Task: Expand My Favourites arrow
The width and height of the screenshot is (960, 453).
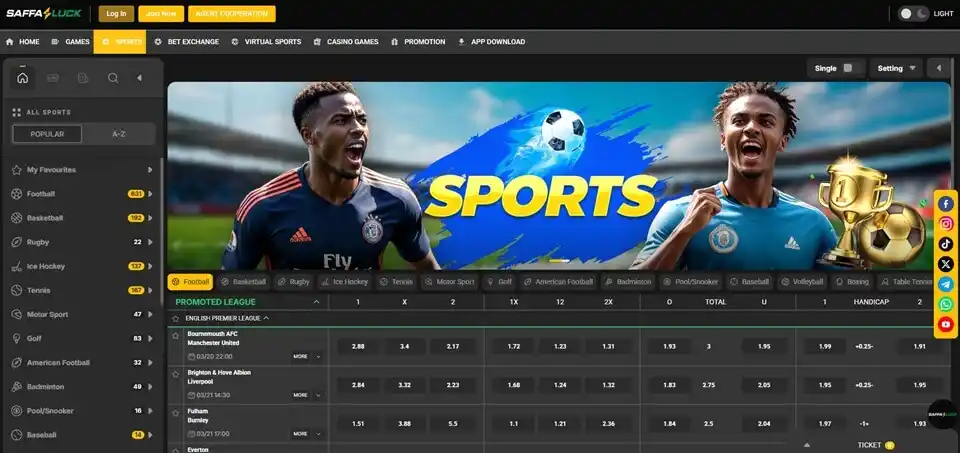Action: click(x=150, y=170)
